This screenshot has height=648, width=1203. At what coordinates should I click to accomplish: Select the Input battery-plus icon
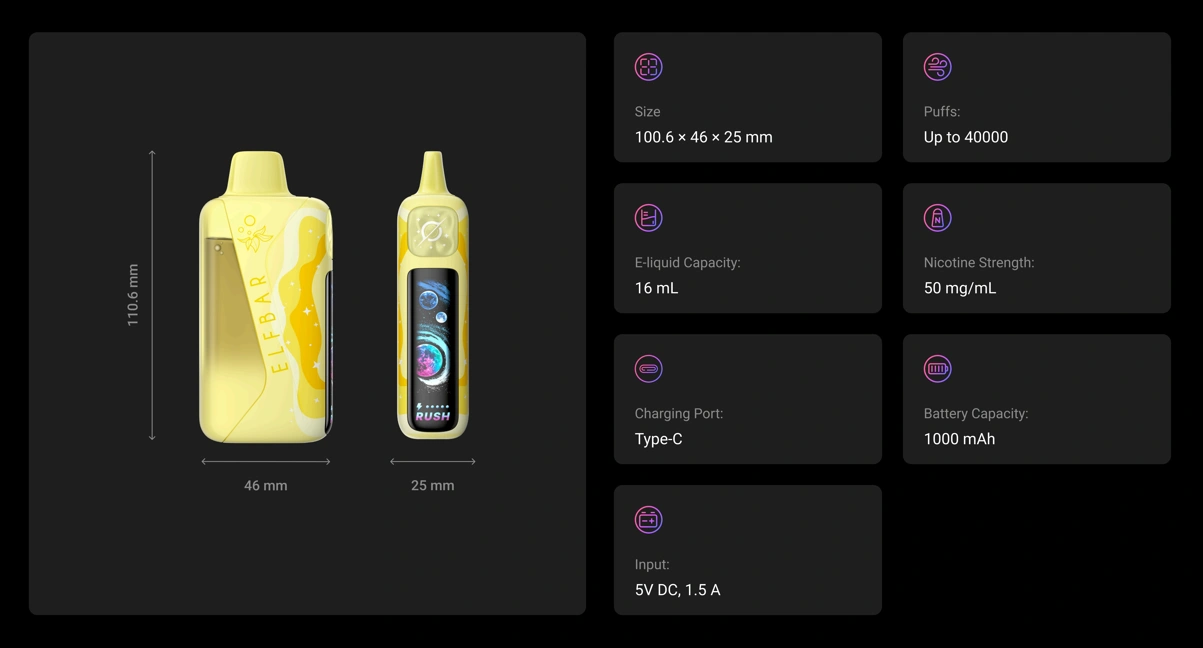point(648,520)
